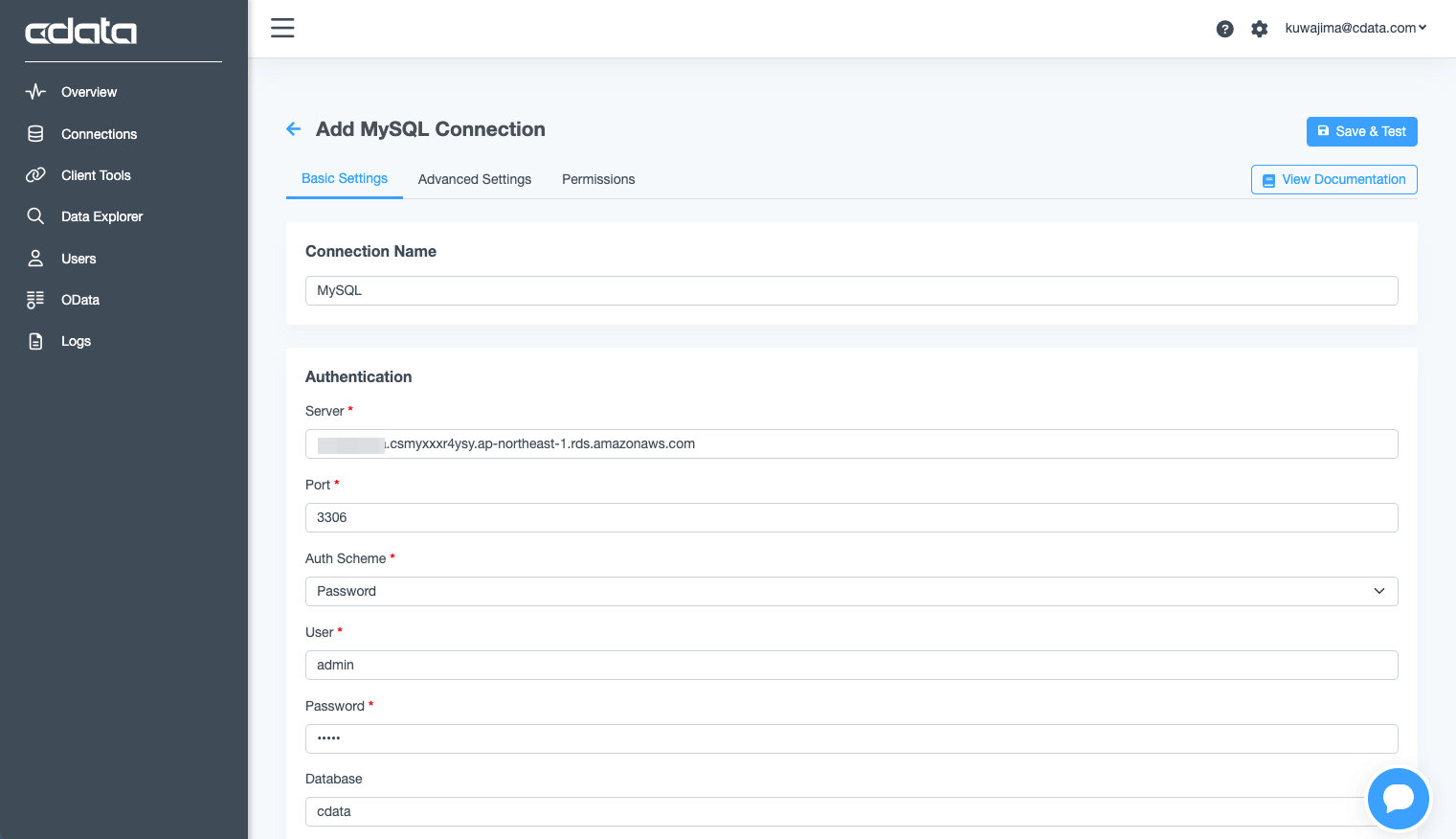Focus the Password field
The height and width of the screenshot is (839, 1456).
point(851,738)
